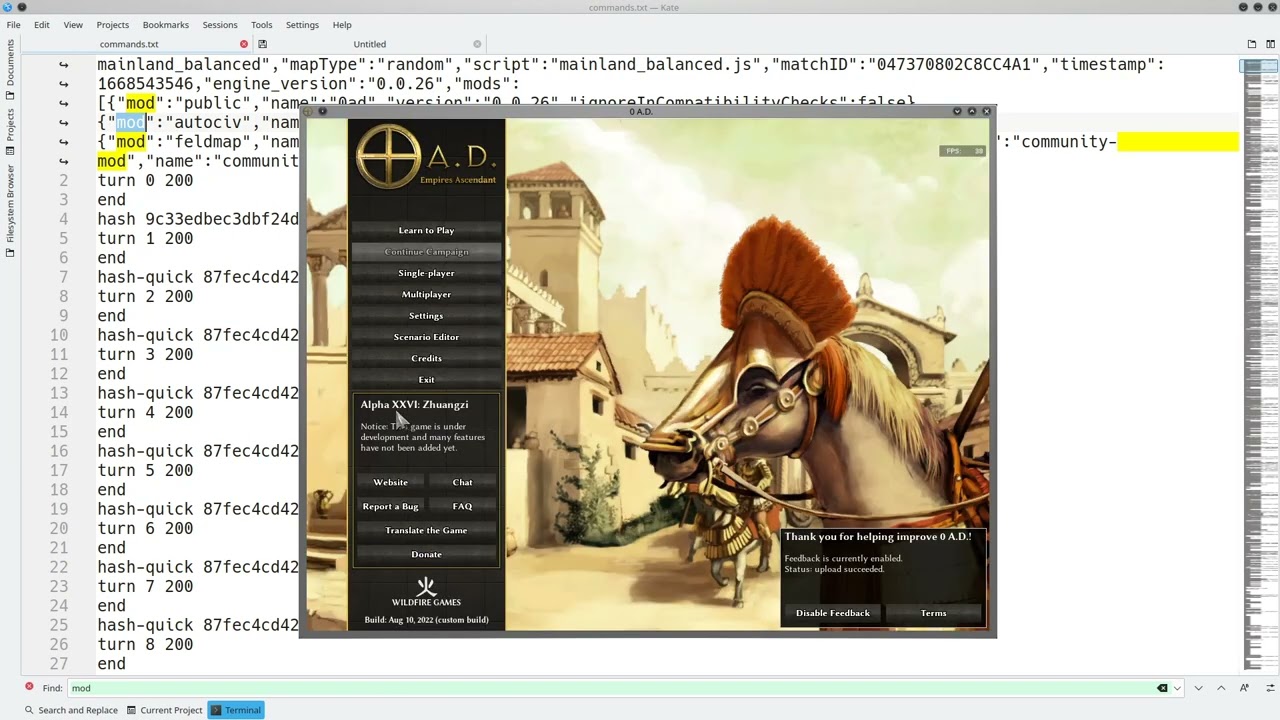Click the pin icon in Kate title bar

pyautogui.click(x=22, y=7)
